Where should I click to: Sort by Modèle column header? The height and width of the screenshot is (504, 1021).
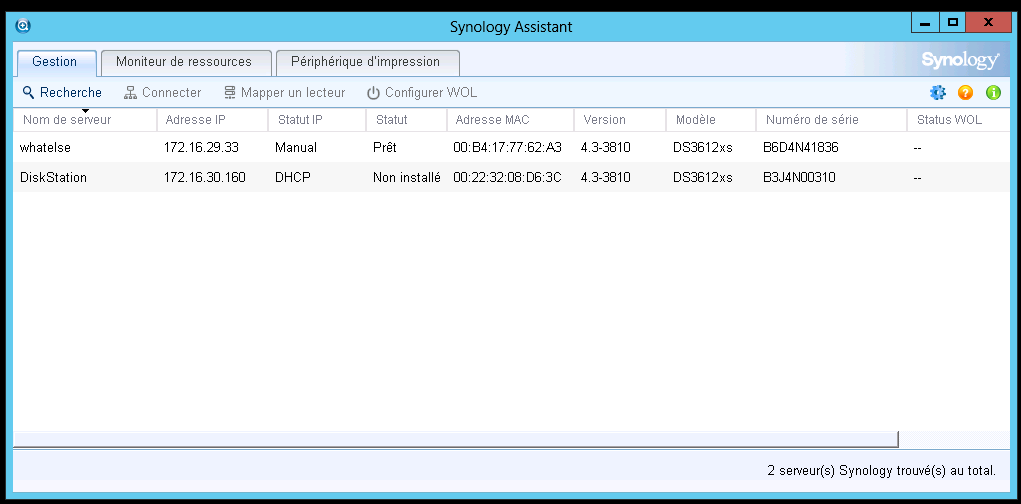711,120
